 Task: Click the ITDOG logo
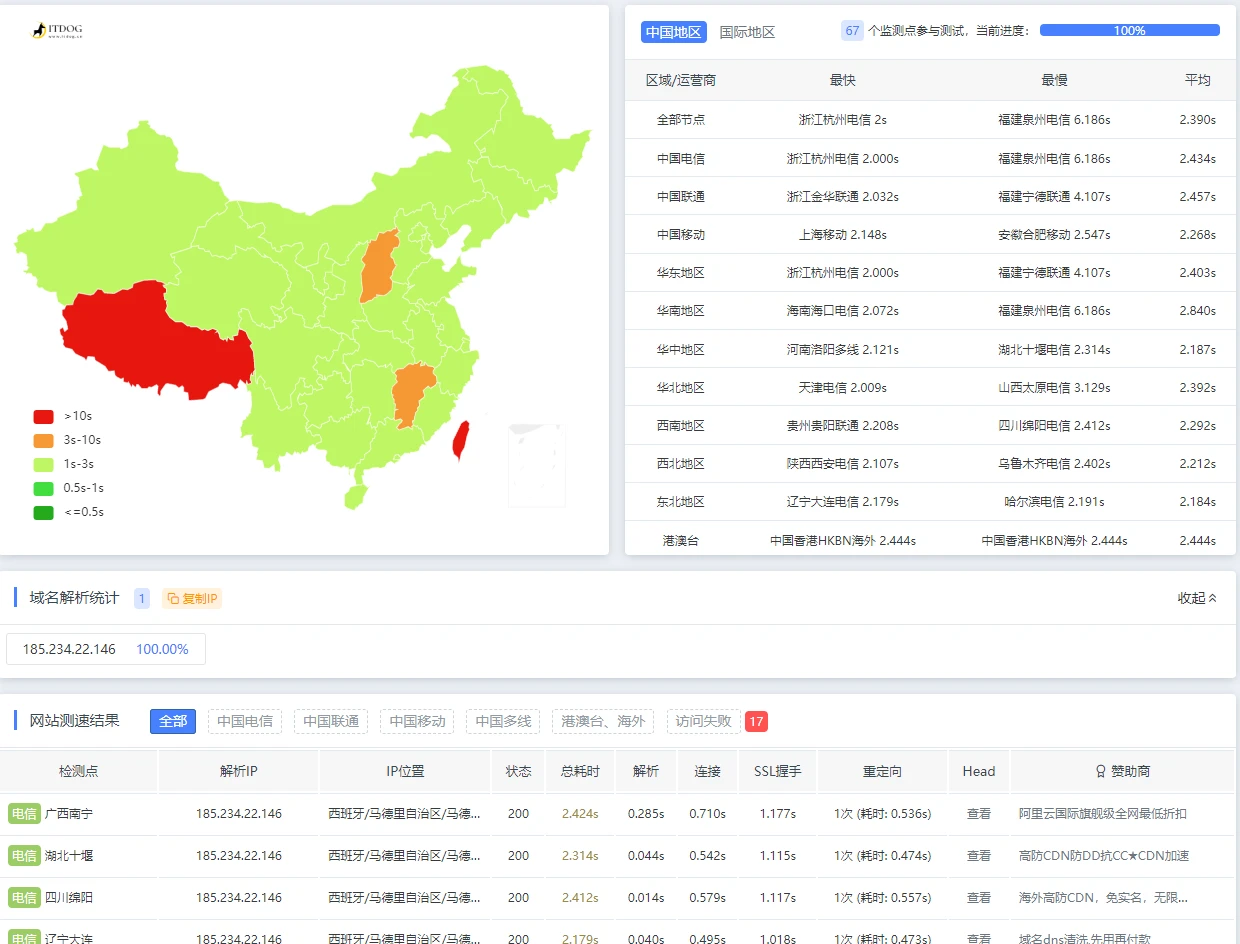click(x=57, y=31)
